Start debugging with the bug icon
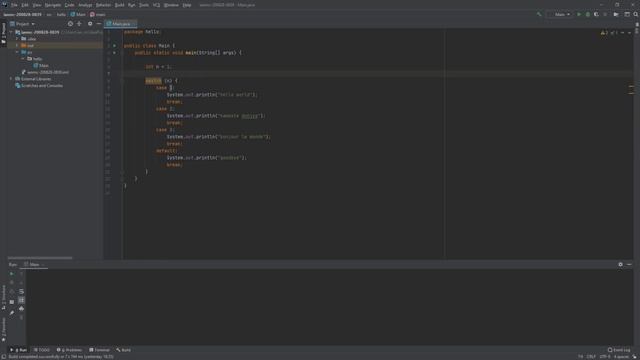The height and width of the screenshot is (360, 640). click(587, 14)
